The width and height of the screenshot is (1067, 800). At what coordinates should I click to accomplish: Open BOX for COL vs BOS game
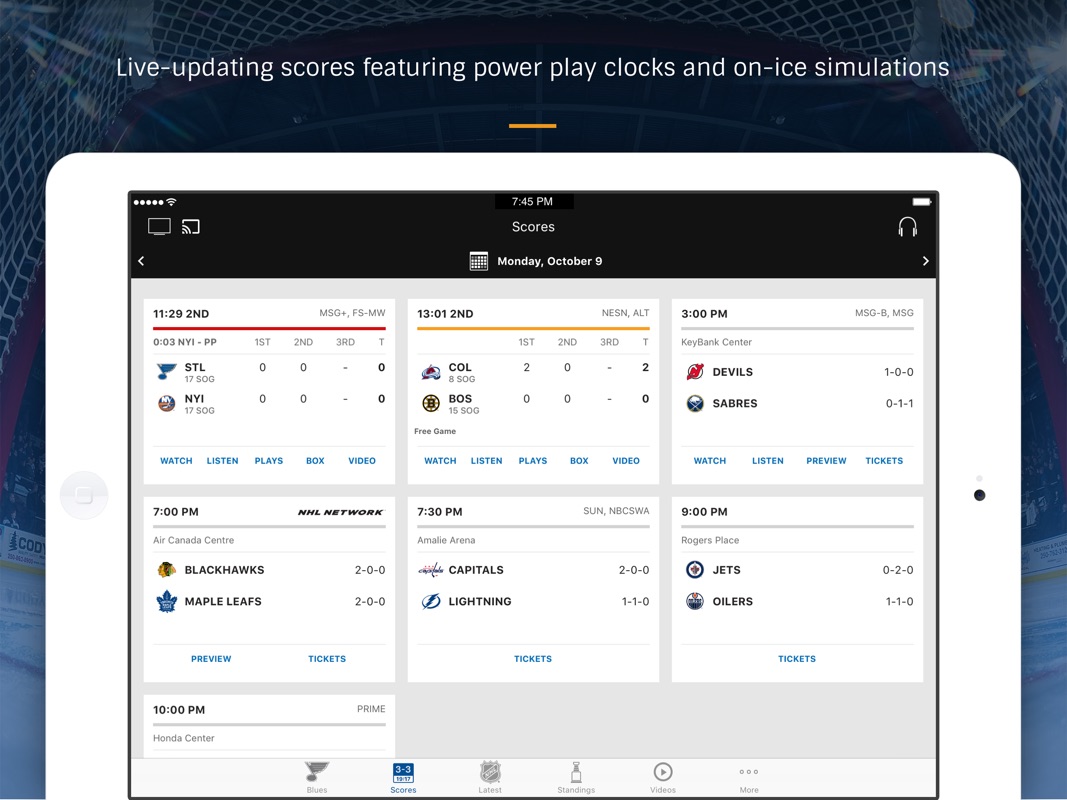[579, 461]
